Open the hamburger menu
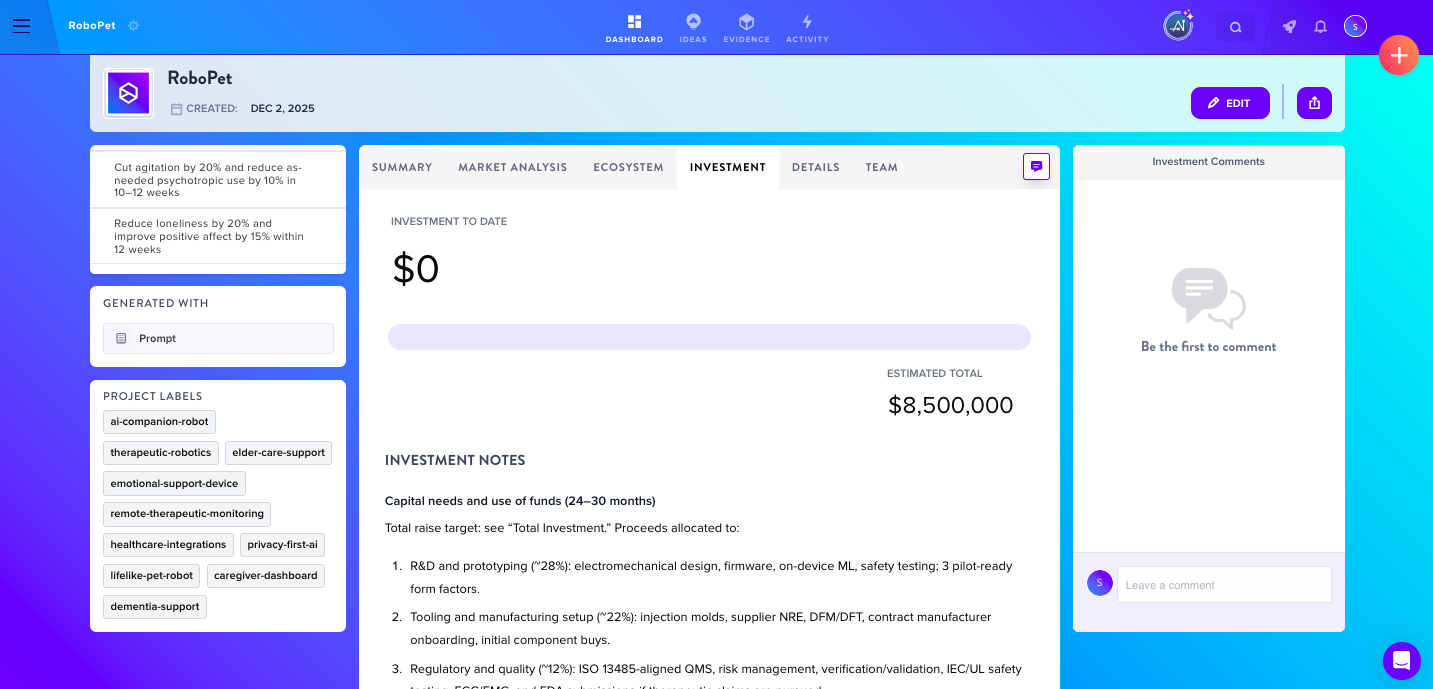1433x689 pixels. click(22, 26)
